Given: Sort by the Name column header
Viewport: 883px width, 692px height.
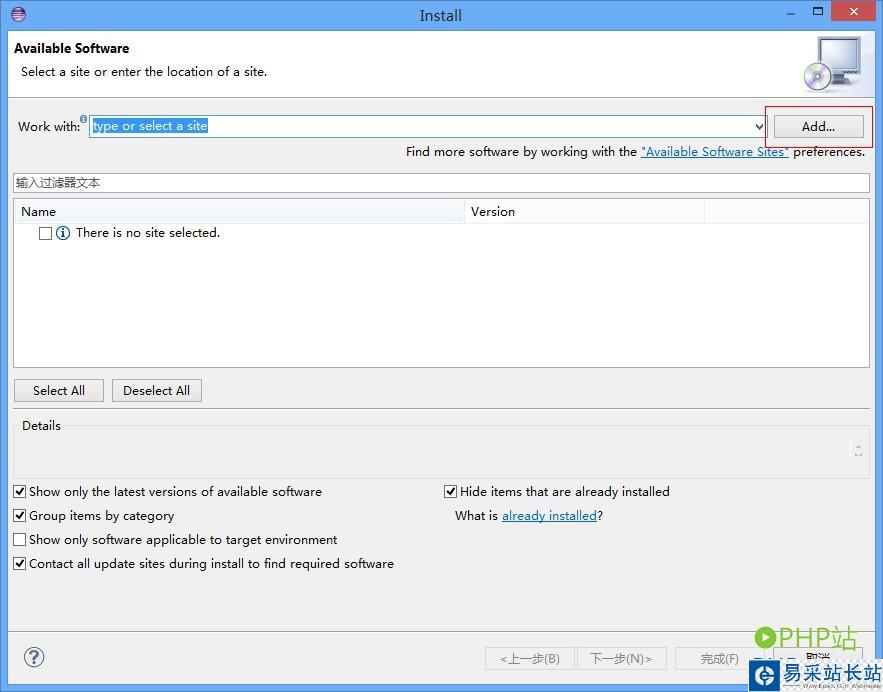Looking at the screenshot, I should pos(239,212).
